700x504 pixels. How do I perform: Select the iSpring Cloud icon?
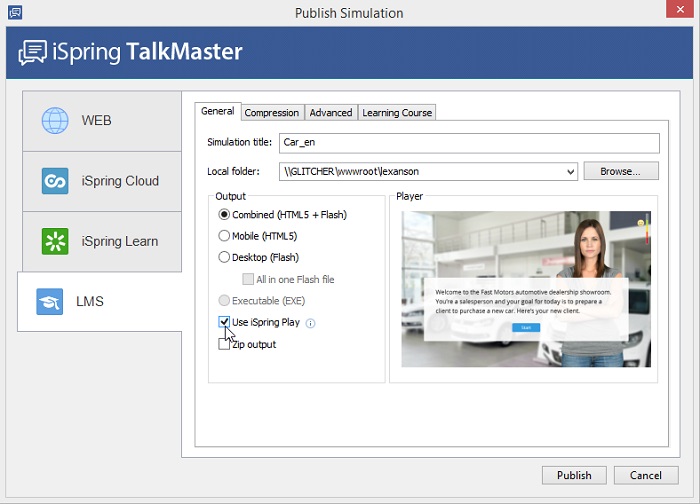pos(54,181)
